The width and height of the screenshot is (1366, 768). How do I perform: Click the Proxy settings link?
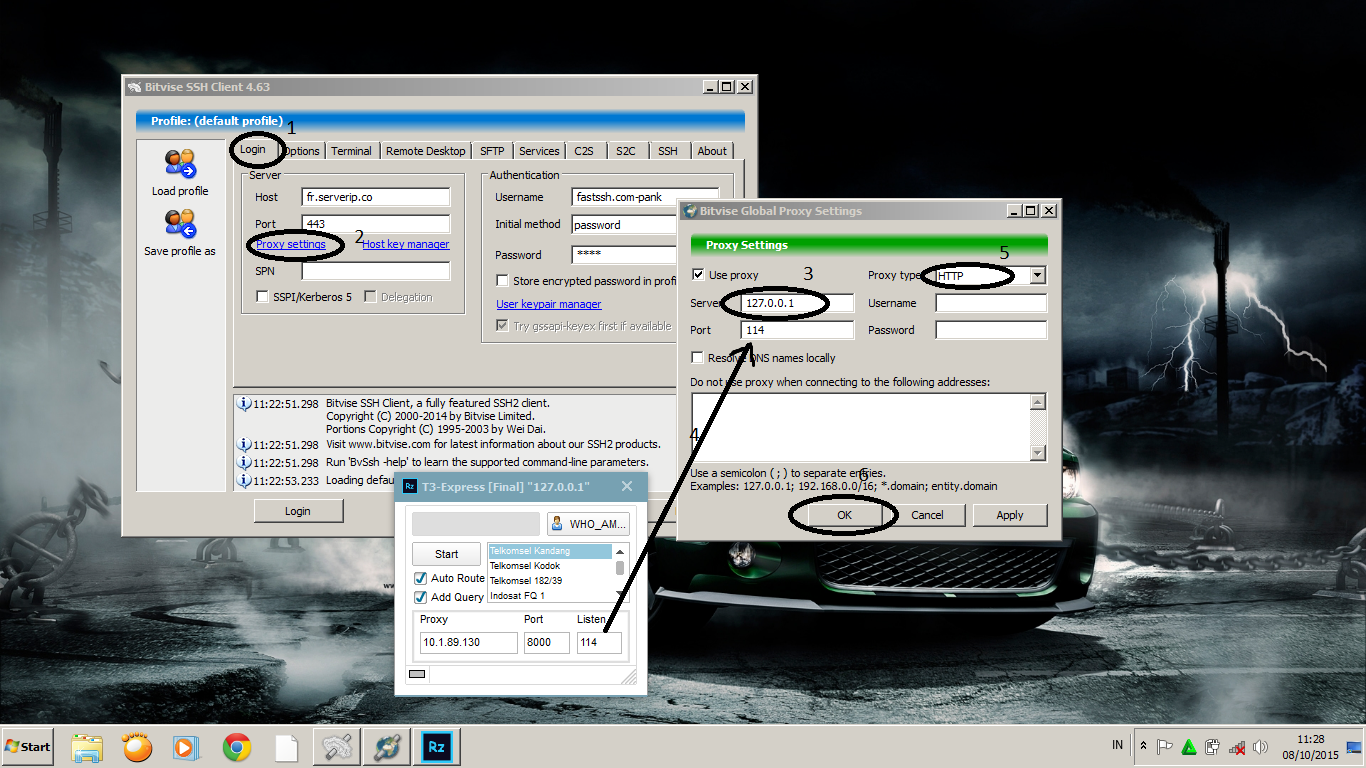click(x=291, y=244)
